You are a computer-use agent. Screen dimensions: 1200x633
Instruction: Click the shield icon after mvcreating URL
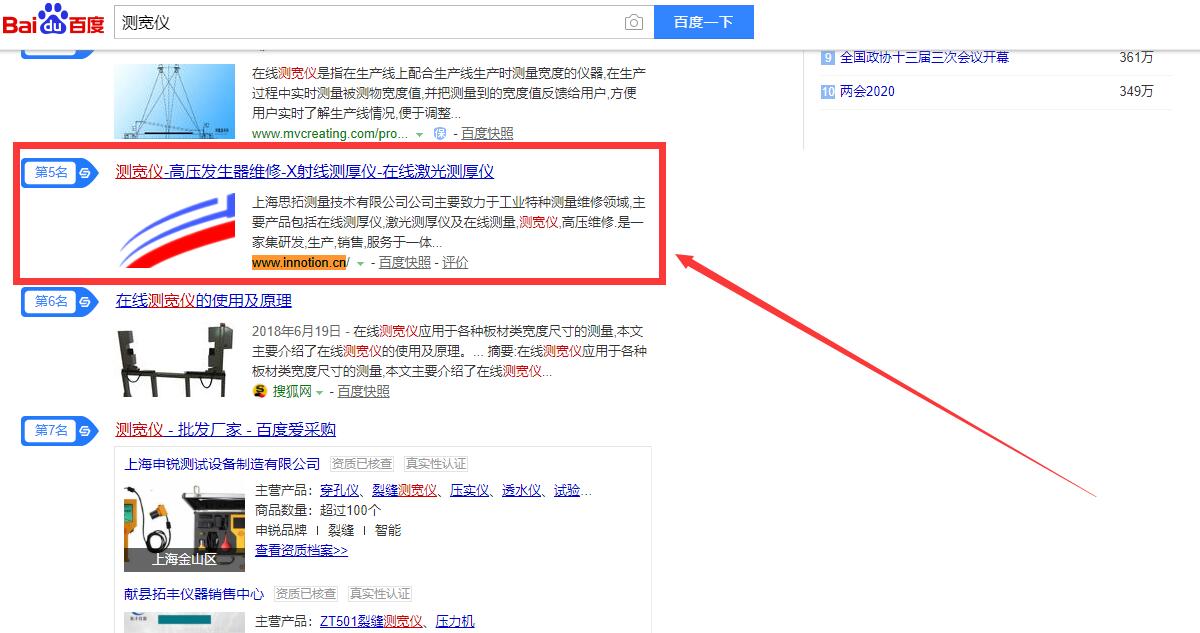[x=439, y=133]
